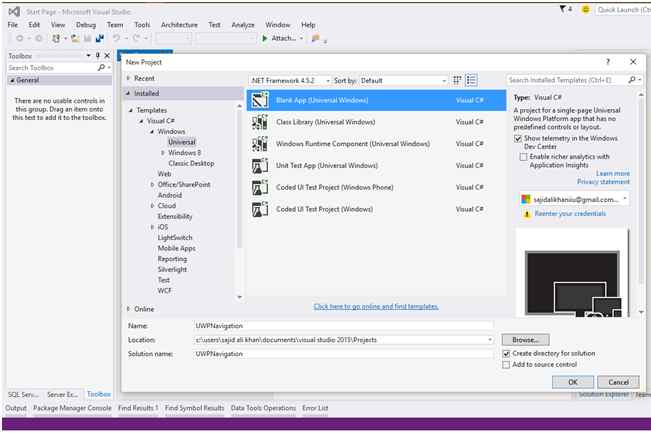
Task: Click Reenter your credentials link
Action: click(570, 214)
